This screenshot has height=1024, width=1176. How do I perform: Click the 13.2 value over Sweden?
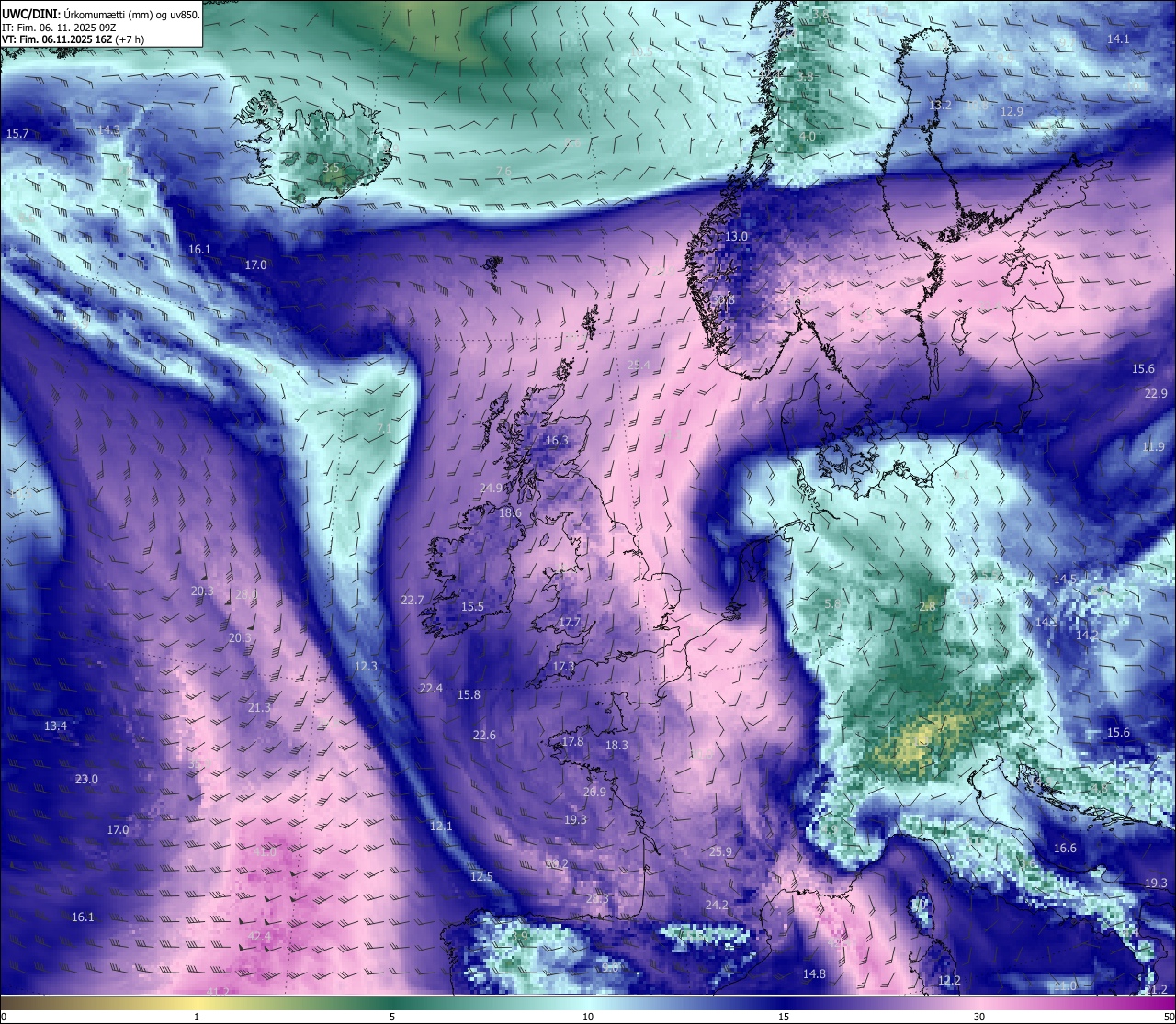coord(940,105)
